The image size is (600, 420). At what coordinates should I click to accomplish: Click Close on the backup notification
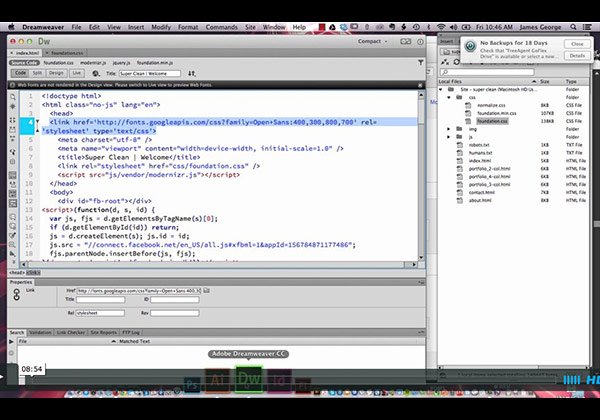(577, 44)
